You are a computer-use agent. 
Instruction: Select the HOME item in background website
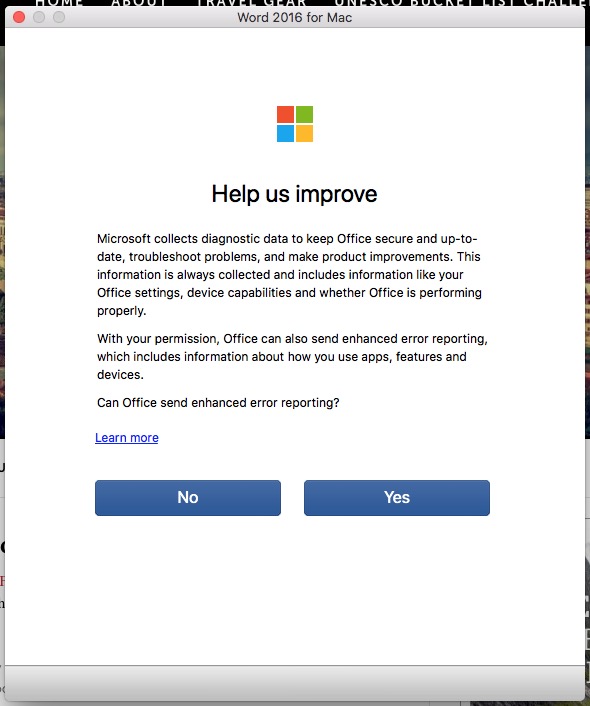59,3
